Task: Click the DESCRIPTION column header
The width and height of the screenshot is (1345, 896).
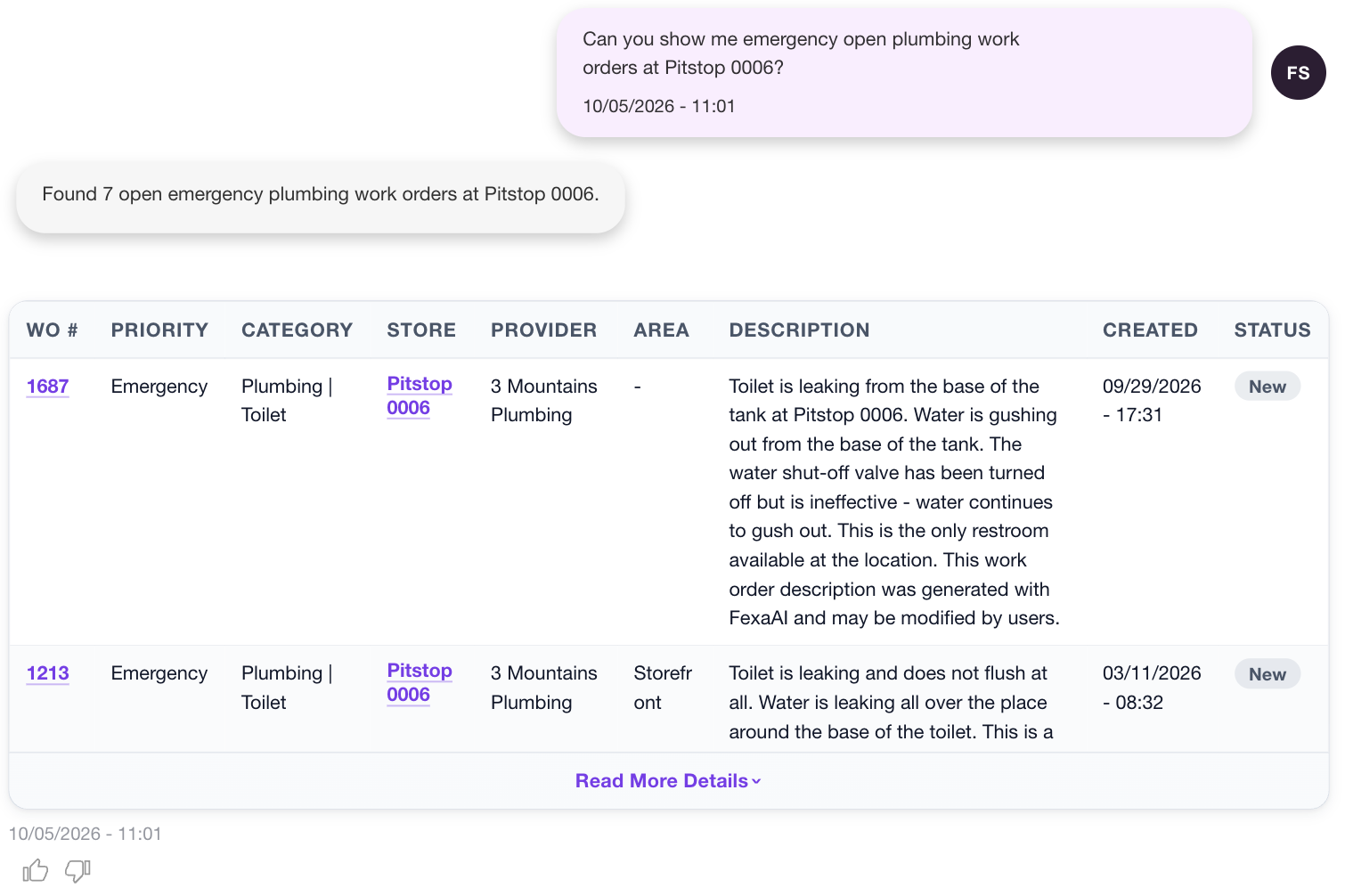Action: [799, 330]
